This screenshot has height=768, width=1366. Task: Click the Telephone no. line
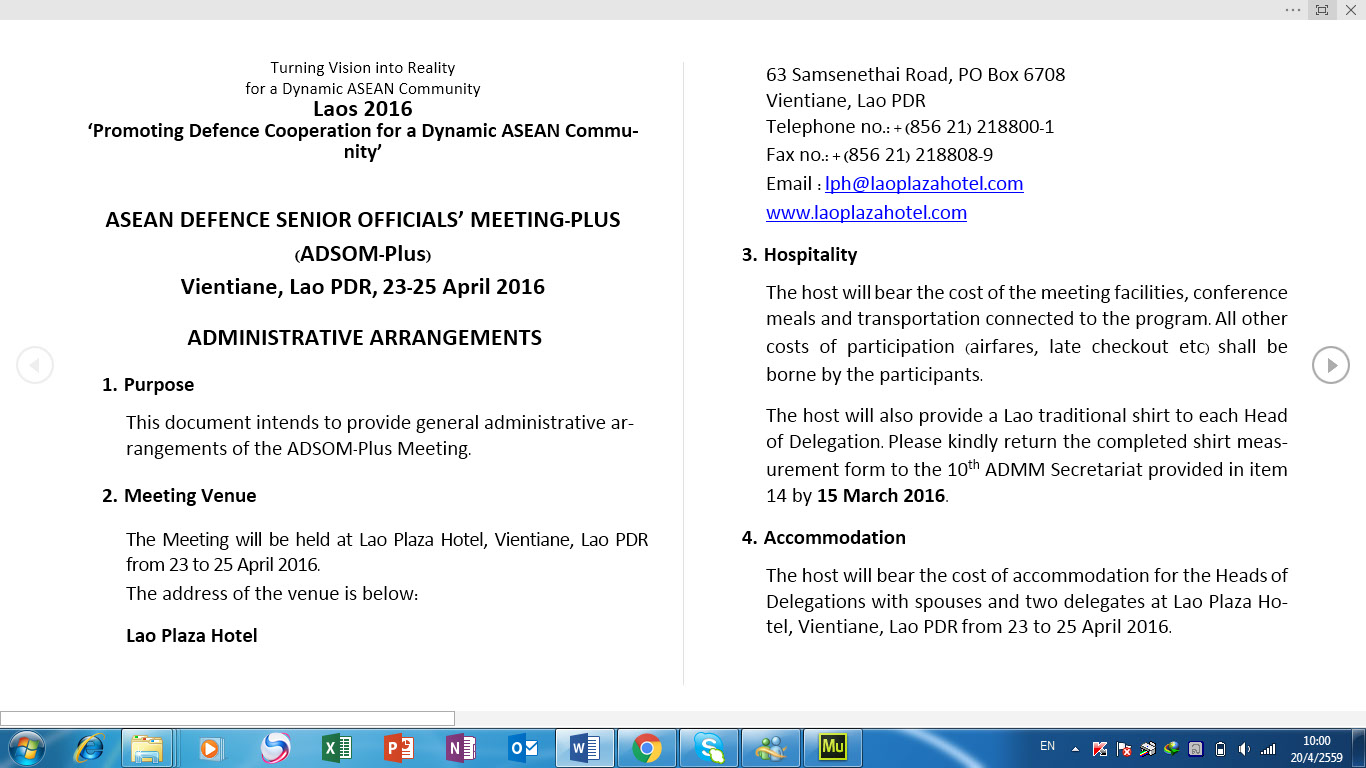[x=910, y=127]
